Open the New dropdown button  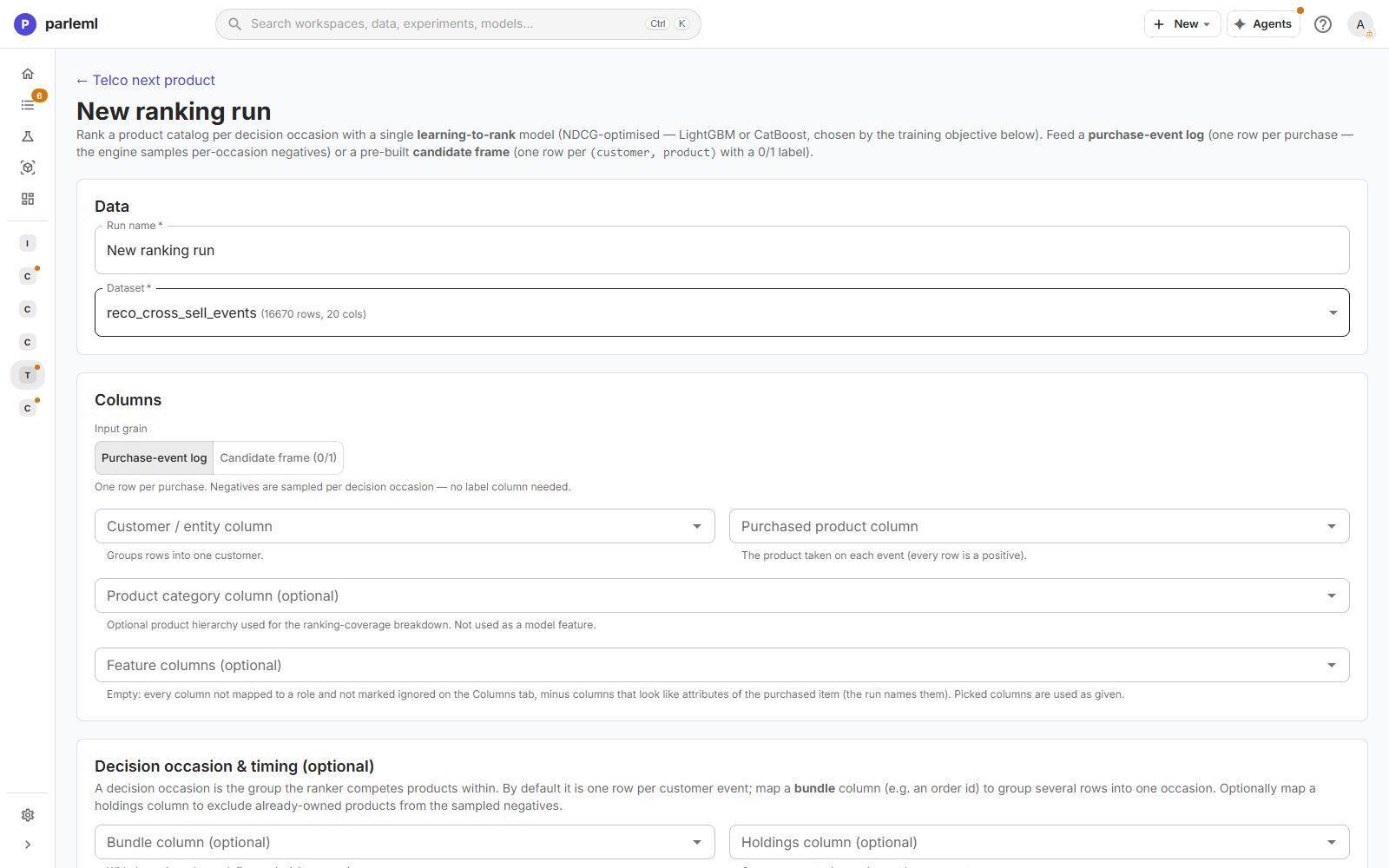1182,24
